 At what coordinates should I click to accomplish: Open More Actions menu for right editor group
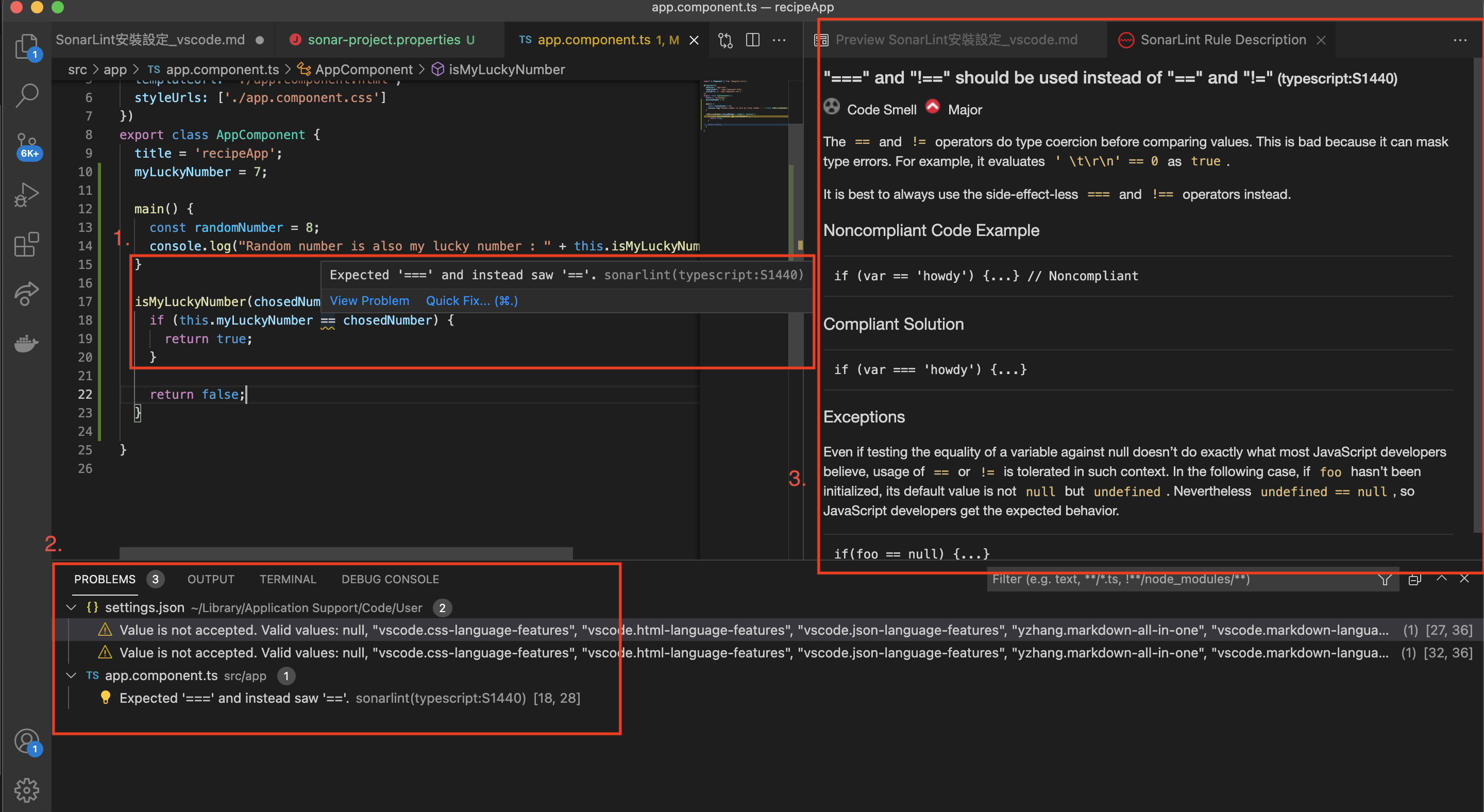tap(1460, 40)
